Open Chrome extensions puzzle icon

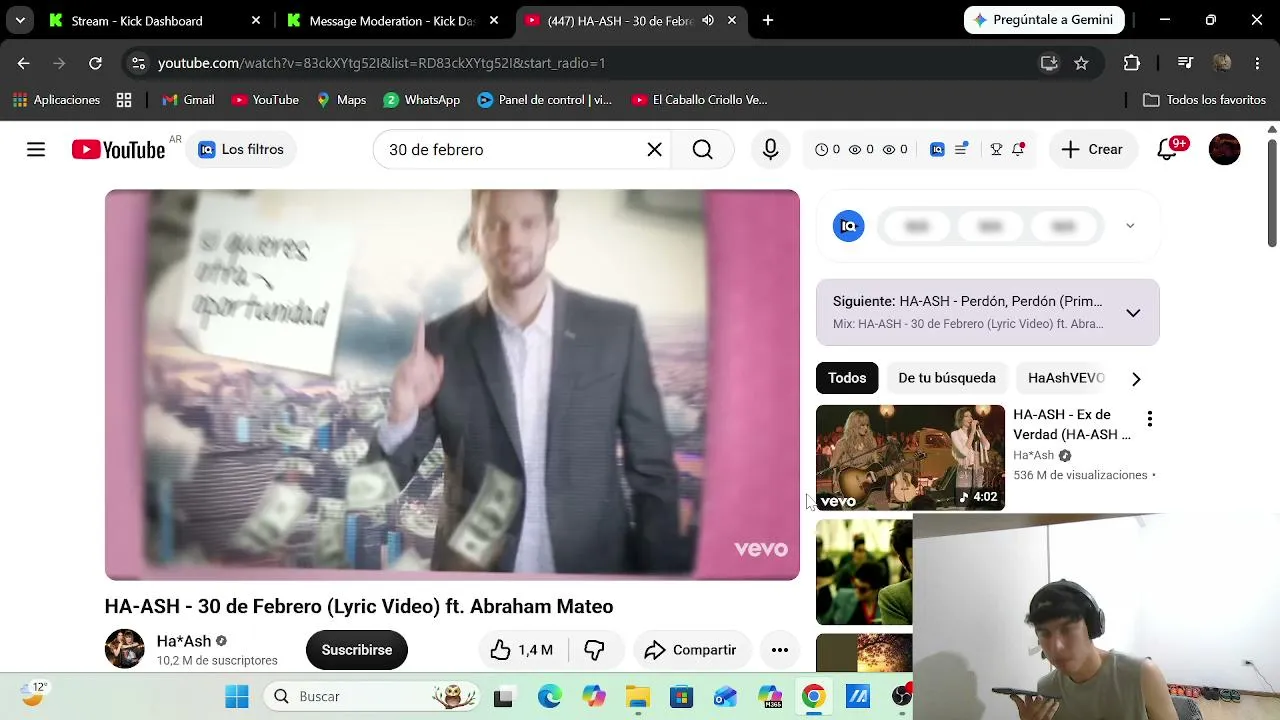pos(1132,63)
